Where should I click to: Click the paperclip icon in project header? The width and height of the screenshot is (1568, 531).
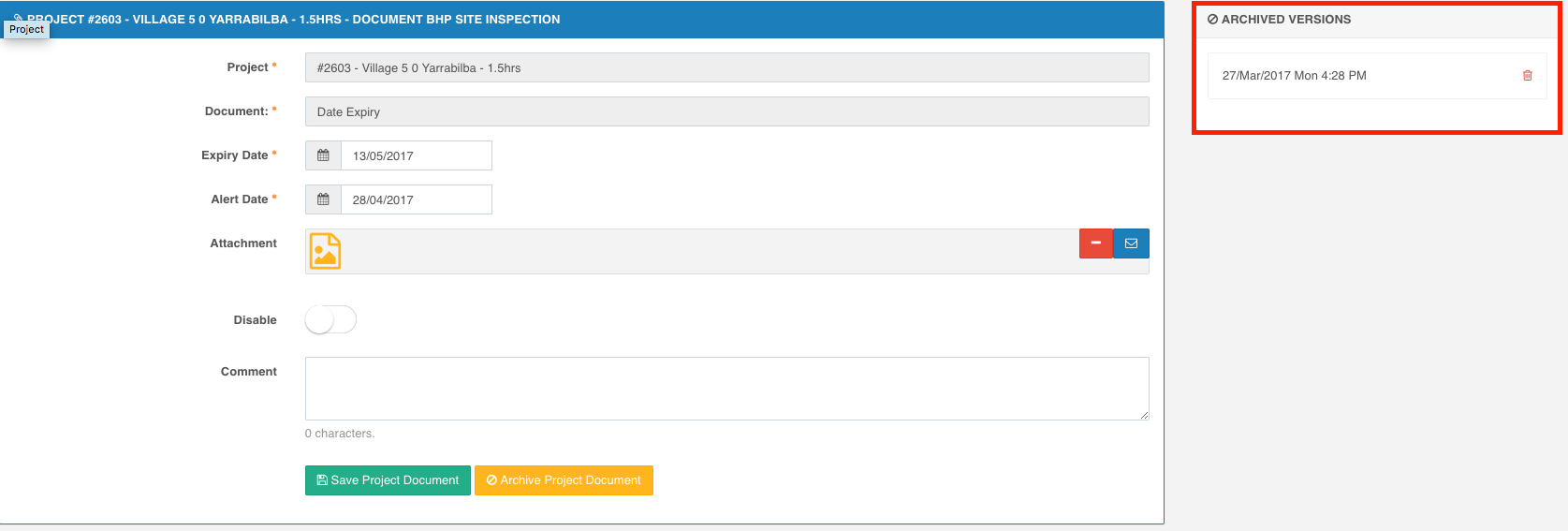coord(18,19)
